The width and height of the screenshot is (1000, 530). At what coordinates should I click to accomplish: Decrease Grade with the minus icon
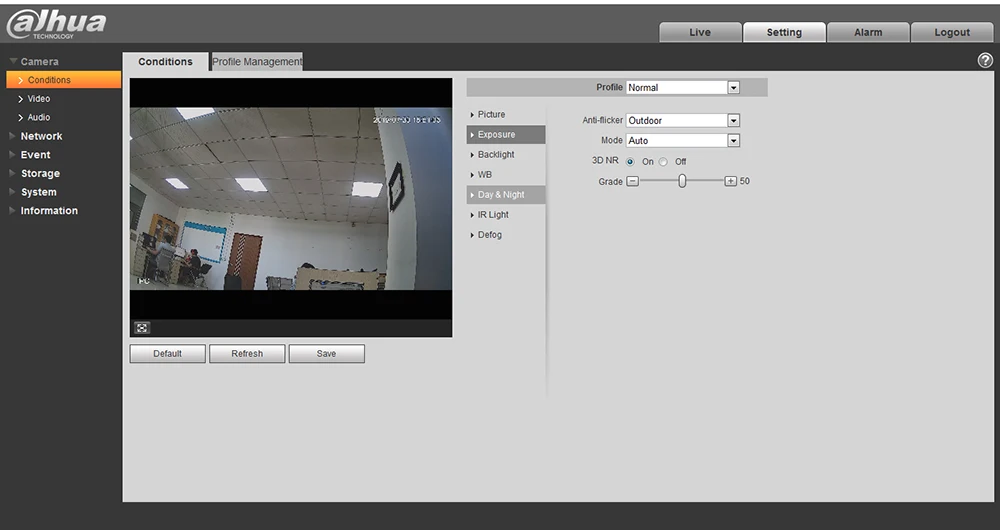pyautogui.click(x=632, y=181)
